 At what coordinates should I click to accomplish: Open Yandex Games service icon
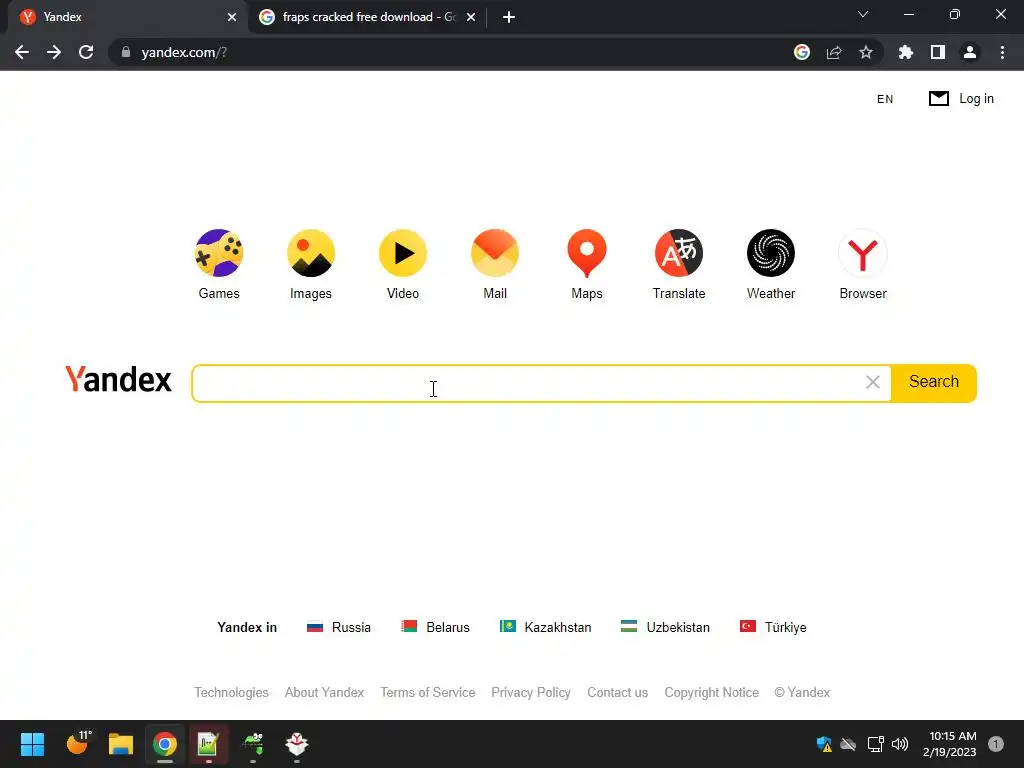219,253
